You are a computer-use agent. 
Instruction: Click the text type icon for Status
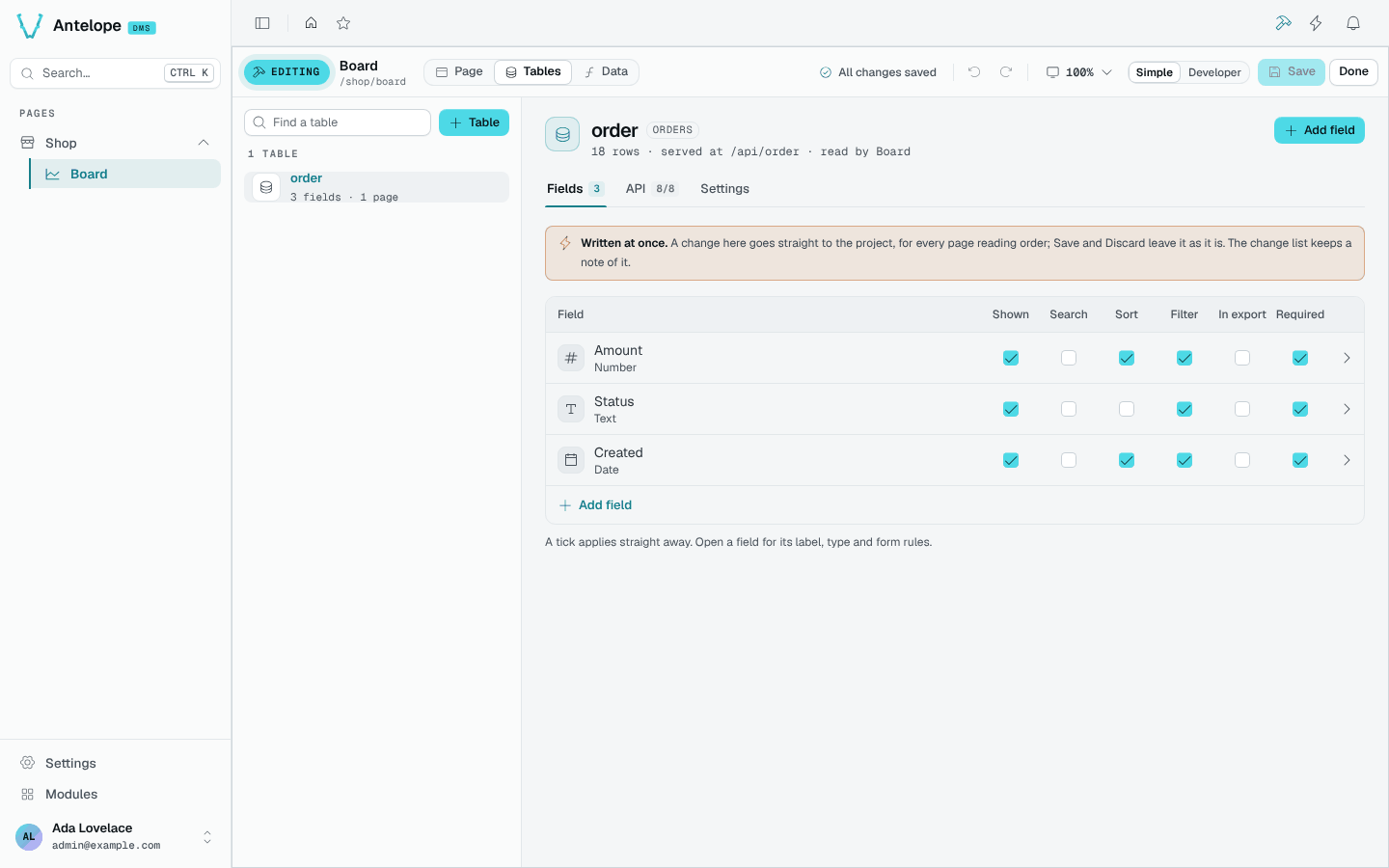point(571,409)
